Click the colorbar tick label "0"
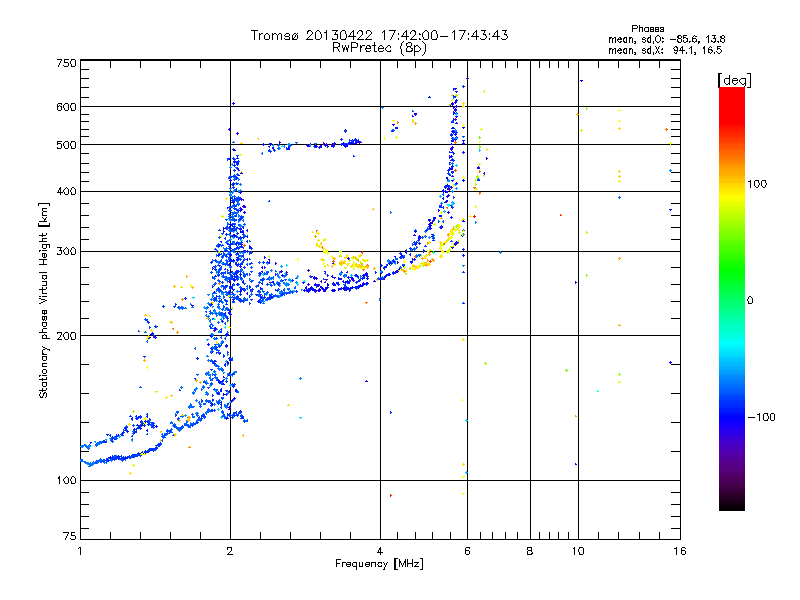 click(x=750, y=301)
